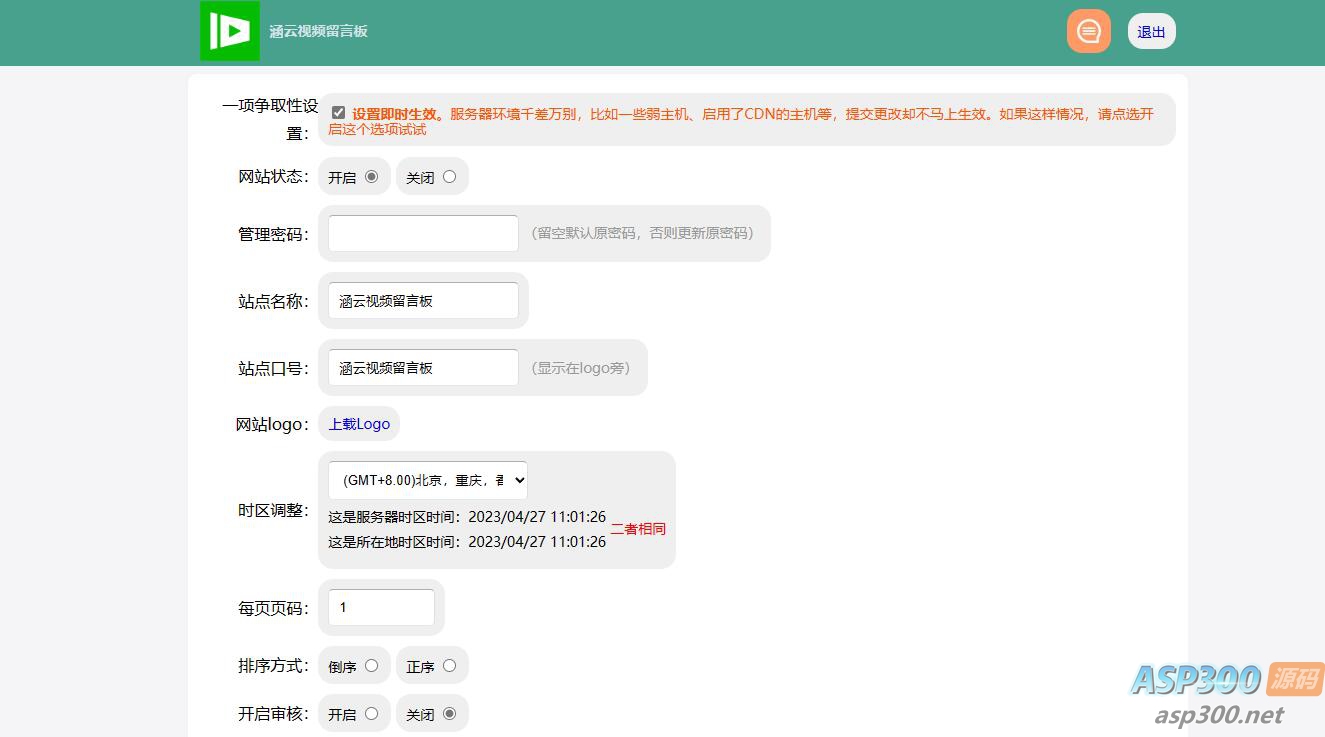
Task: Select 关闭 for 网站状态
Action: (449, 176)
